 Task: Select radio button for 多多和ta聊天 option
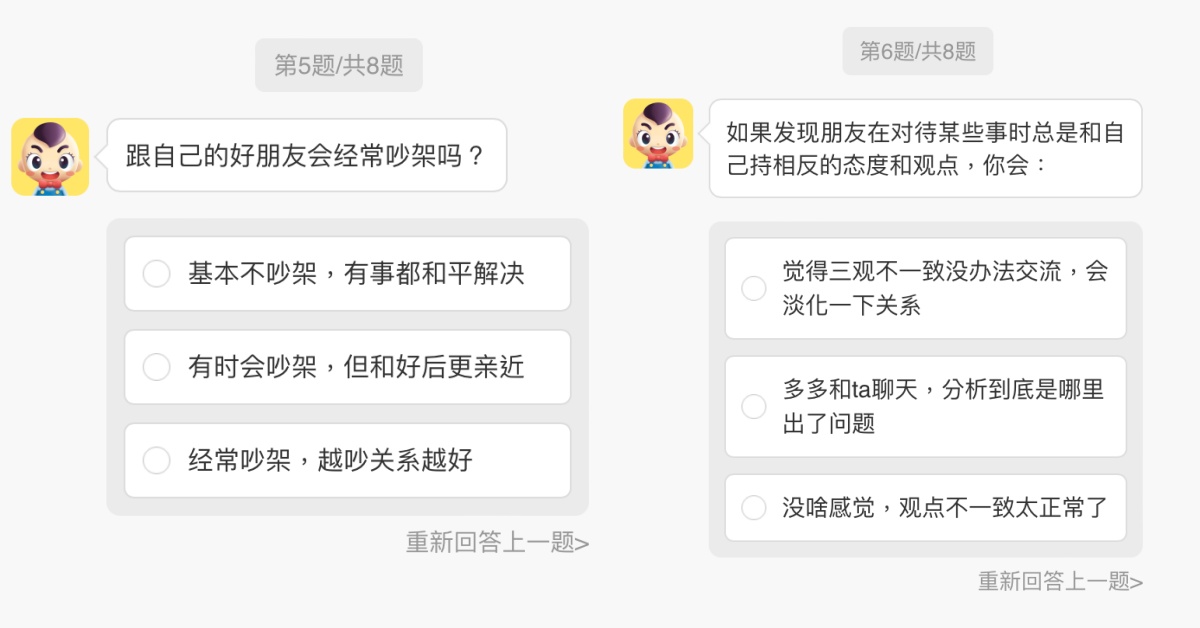753,406
